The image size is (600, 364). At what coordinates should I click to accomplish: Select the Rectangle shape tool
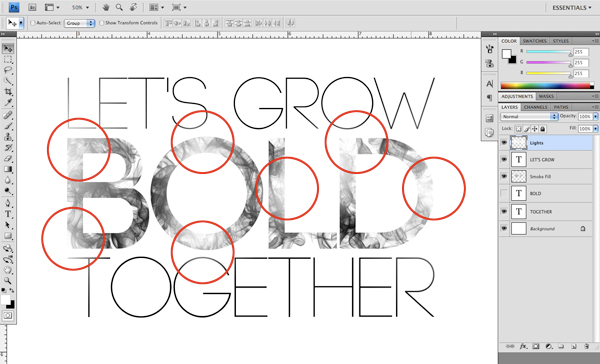click(x=8, y=236)
